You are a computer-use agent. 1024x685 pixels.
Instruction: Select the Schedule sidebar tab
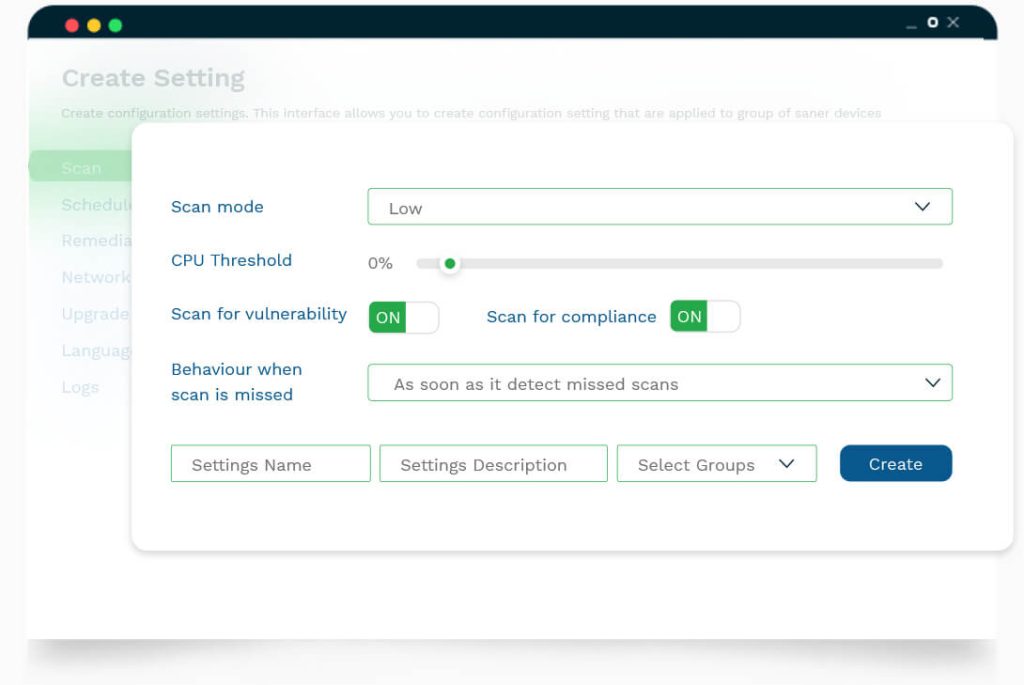pyautogui.click(x=97, y=204)
